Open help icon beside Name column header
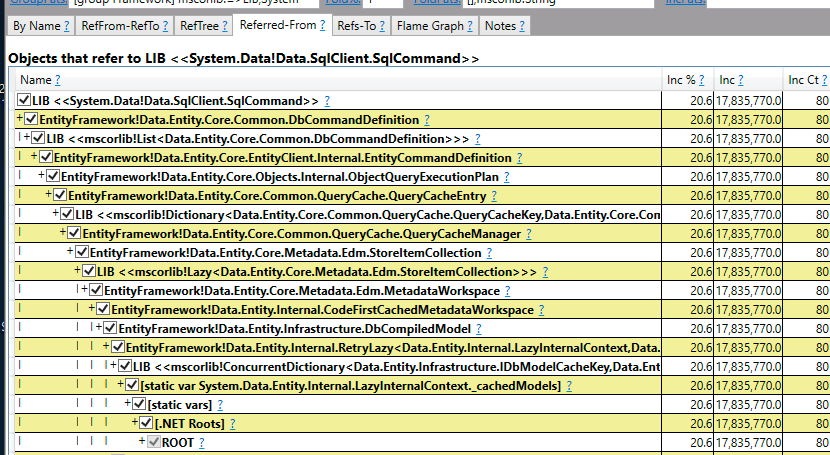This screenshot has width=830, height=455. (x=58, y=80)
